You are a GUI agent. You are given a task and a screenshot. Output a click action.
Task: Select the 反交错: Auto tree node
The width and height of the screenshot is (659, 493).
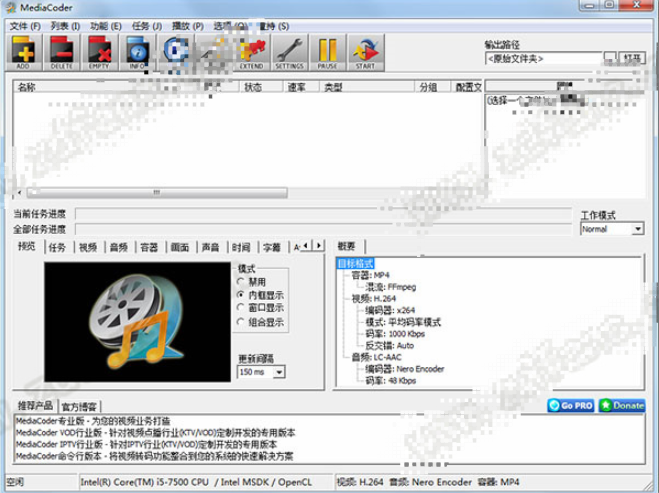pyautogui.click(x=390, y=346)
